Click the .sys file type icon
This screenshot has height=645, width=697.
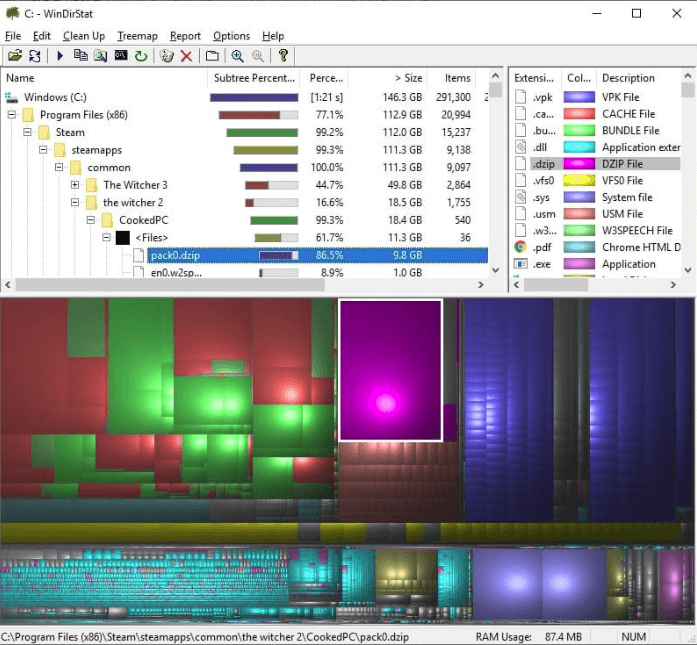click(520, 197)
